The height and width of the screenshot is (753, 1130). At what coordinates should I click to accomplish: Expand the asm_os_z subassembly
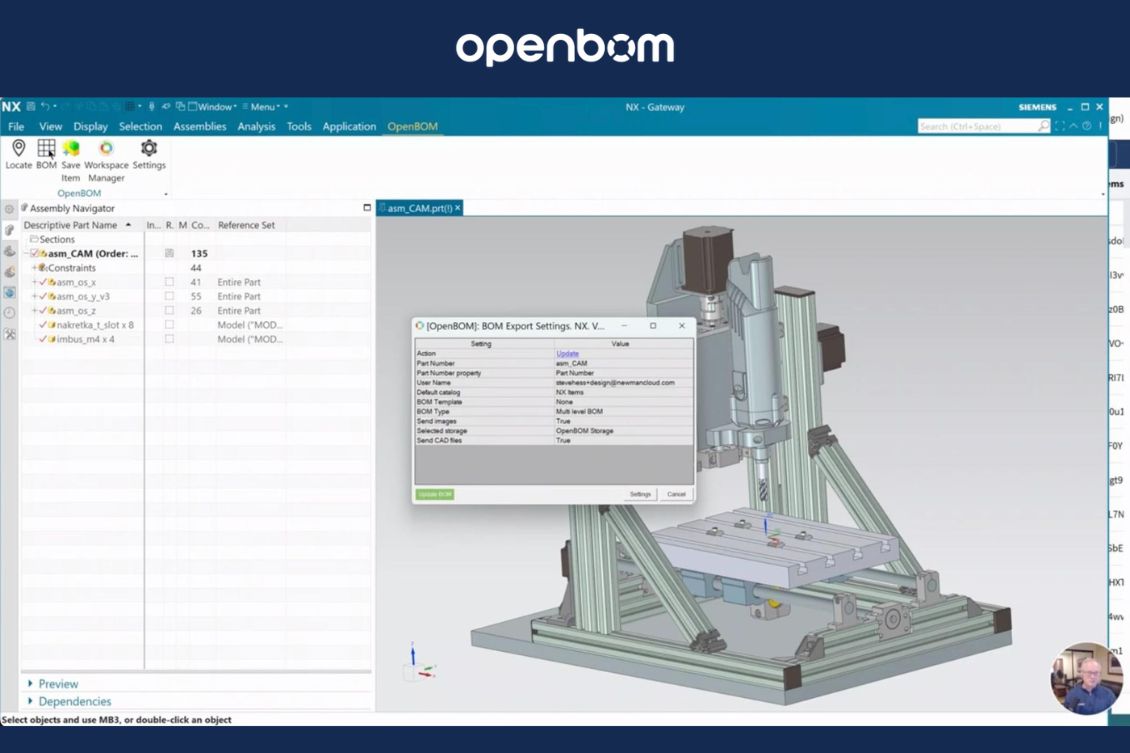point(34,311)
